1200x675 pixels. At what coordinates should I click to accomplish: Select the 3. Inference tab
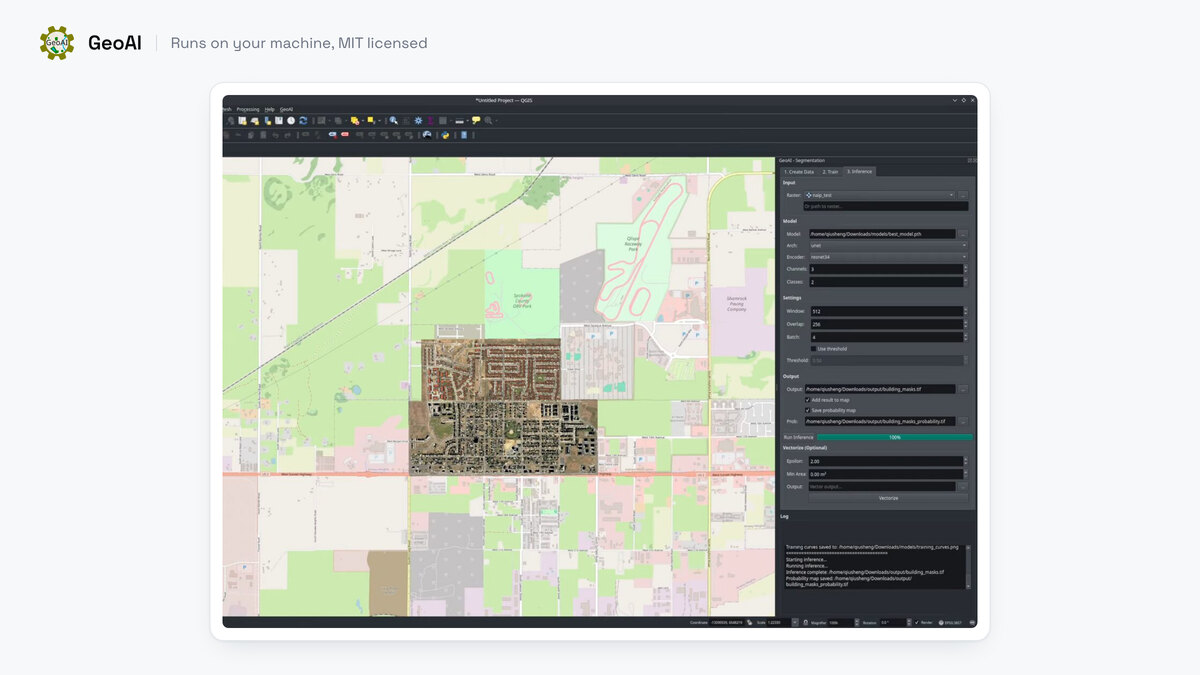click(860, 171)
